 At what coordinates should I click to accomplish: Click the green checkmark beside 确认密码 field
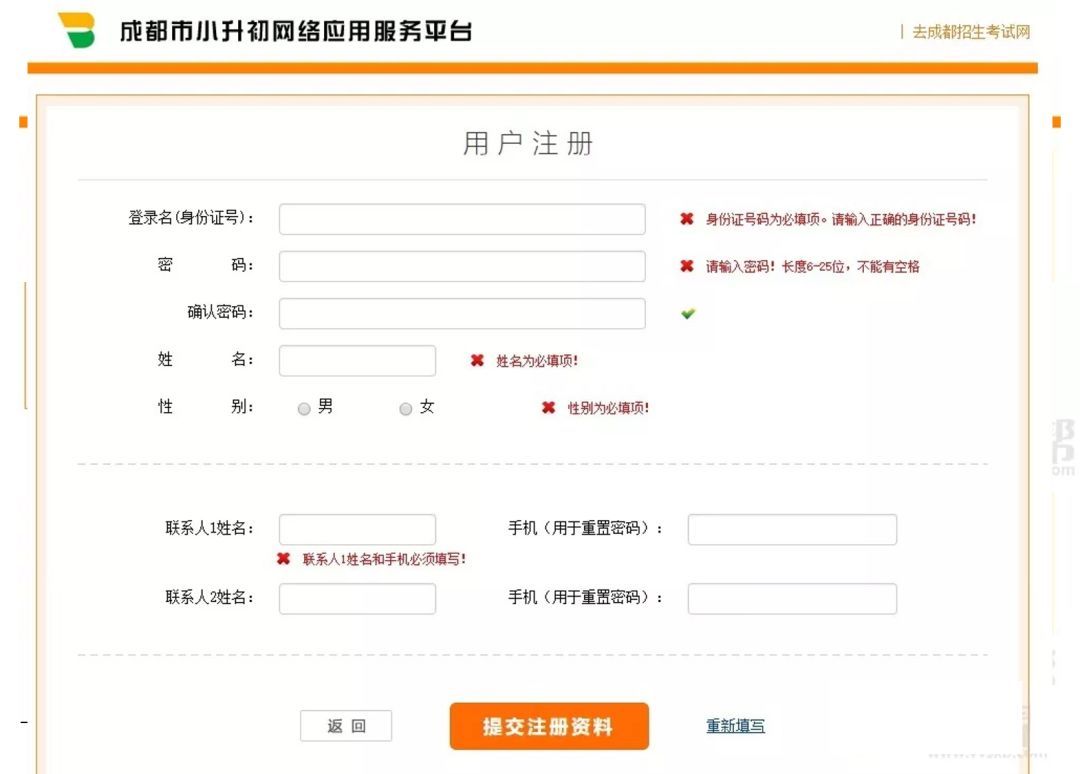686,313
